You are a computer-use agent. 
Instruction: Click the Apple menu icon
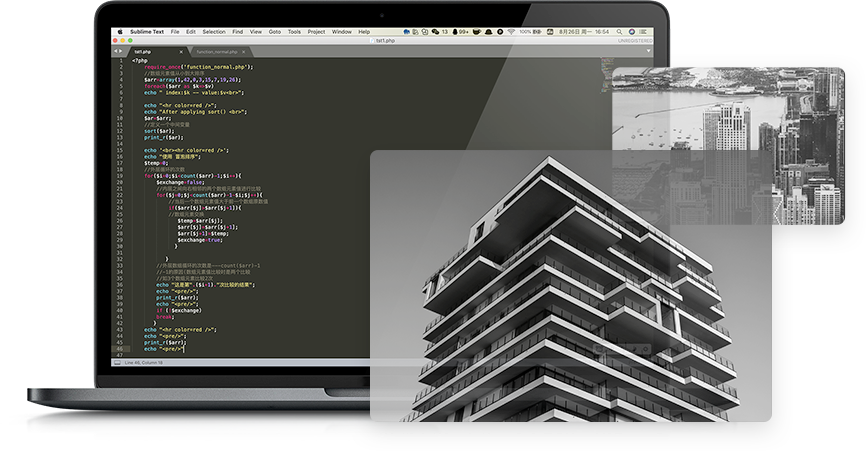[x=119, y=32]
